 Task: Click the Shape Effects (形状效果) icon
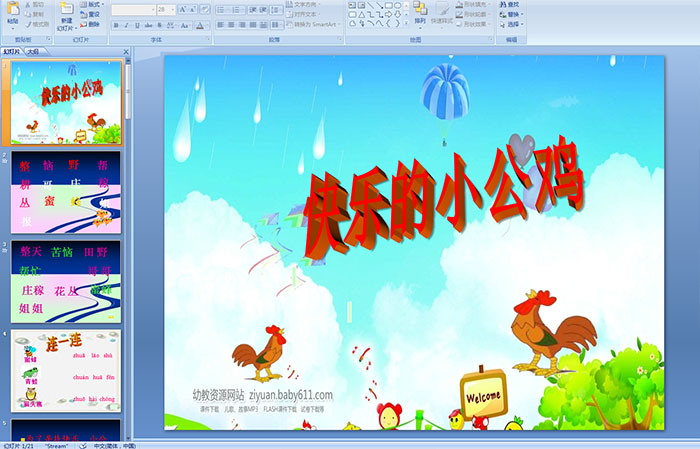click(x=460, y=24)
